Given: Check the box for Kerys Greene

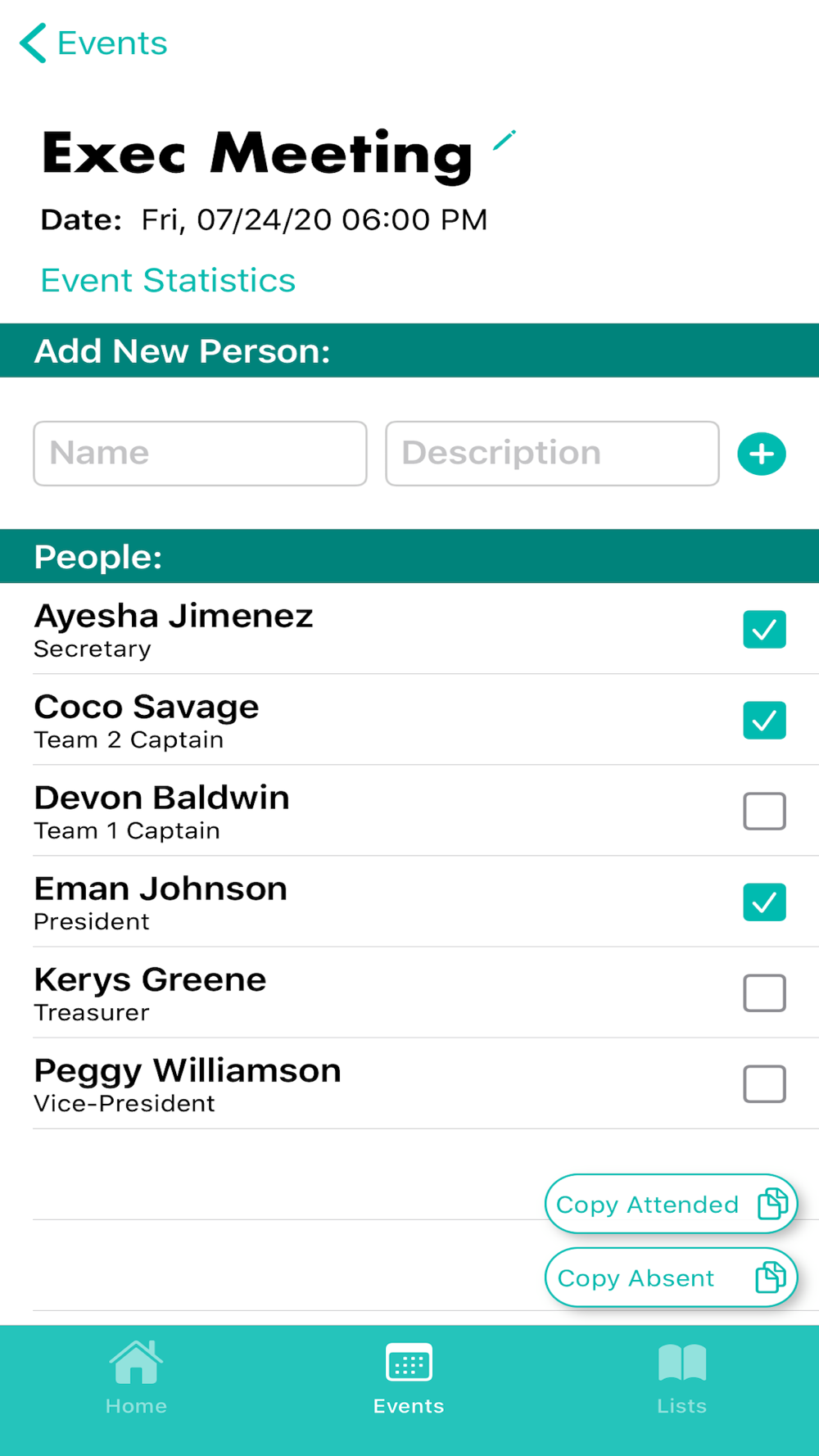Looking at the screenshot, I should coord(764,993).
